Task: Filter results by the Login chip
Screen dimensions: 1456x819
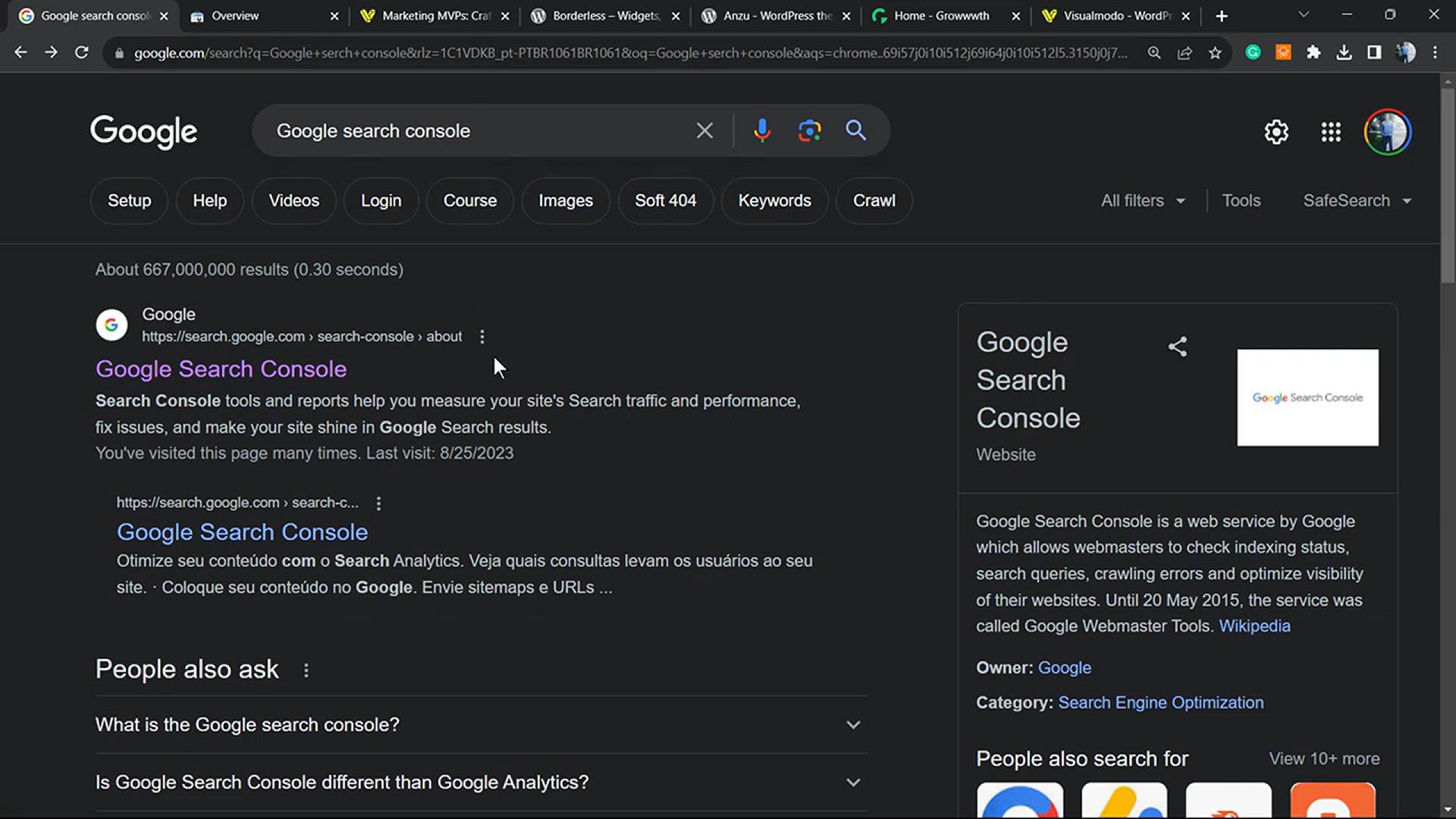Action: click(381, 201)
